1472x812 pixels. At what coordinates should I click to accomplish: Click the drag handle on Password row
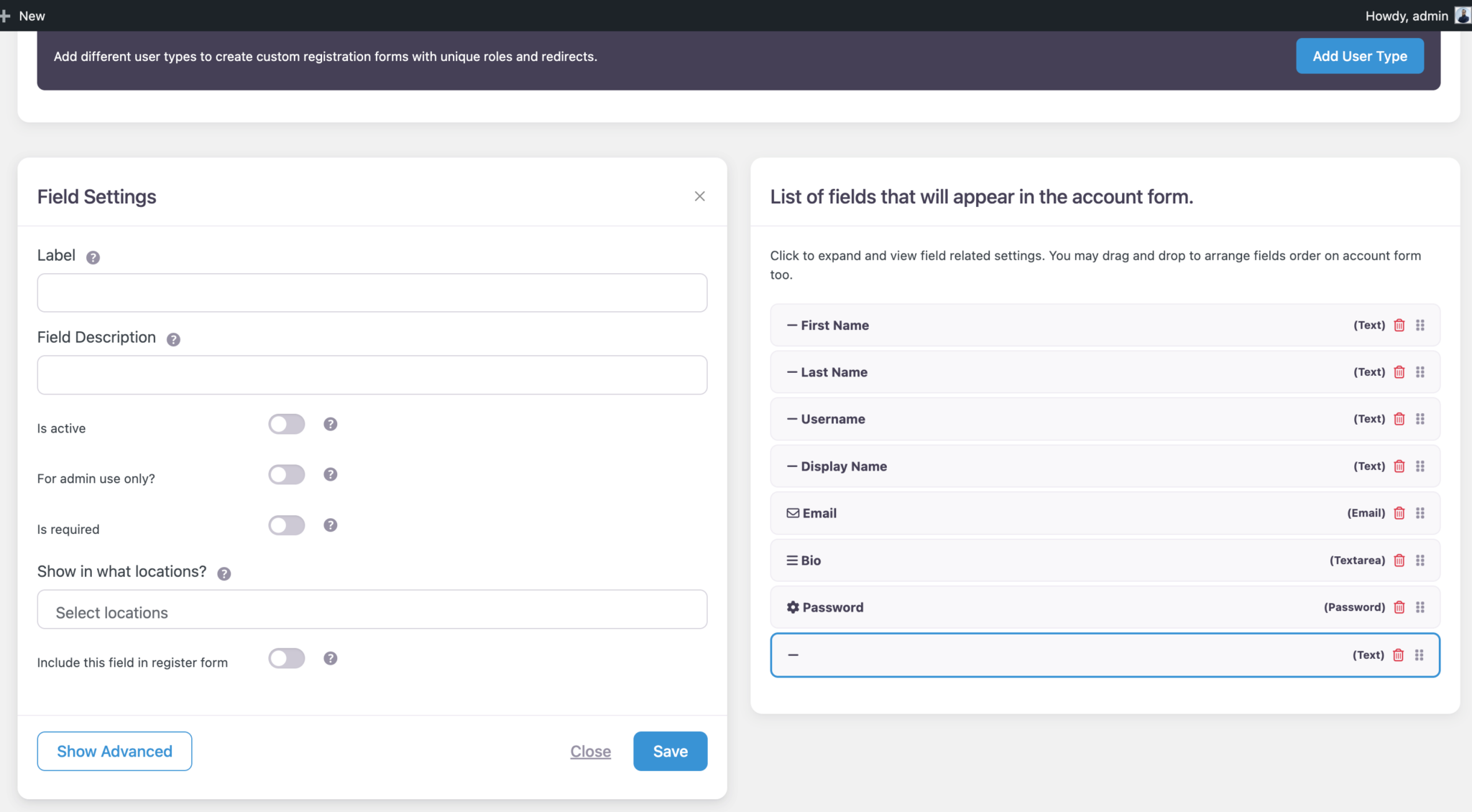1420,607
